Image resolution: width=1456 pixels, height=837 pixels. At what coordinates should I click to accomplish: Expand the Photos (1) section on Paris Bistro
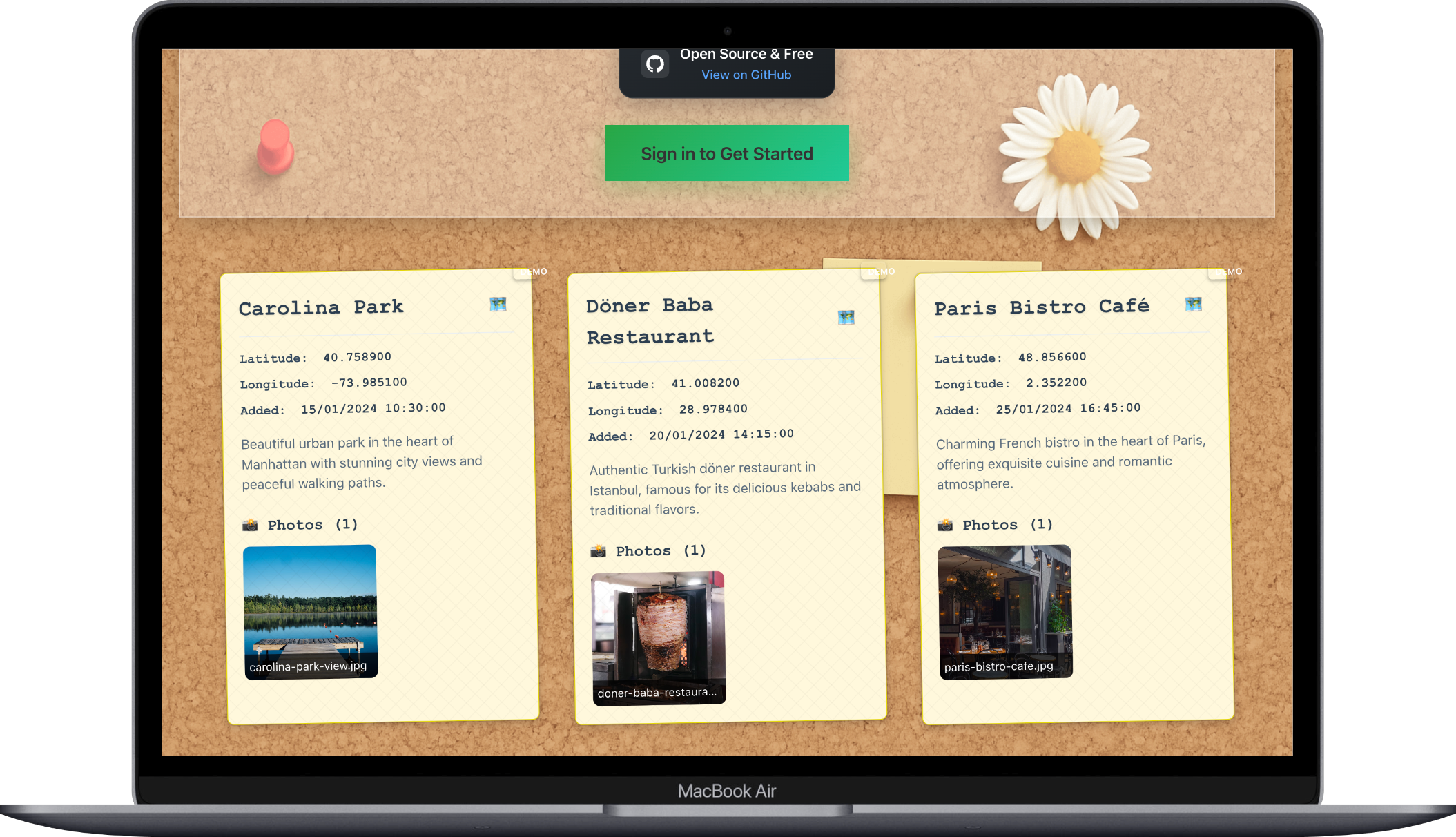996,524
